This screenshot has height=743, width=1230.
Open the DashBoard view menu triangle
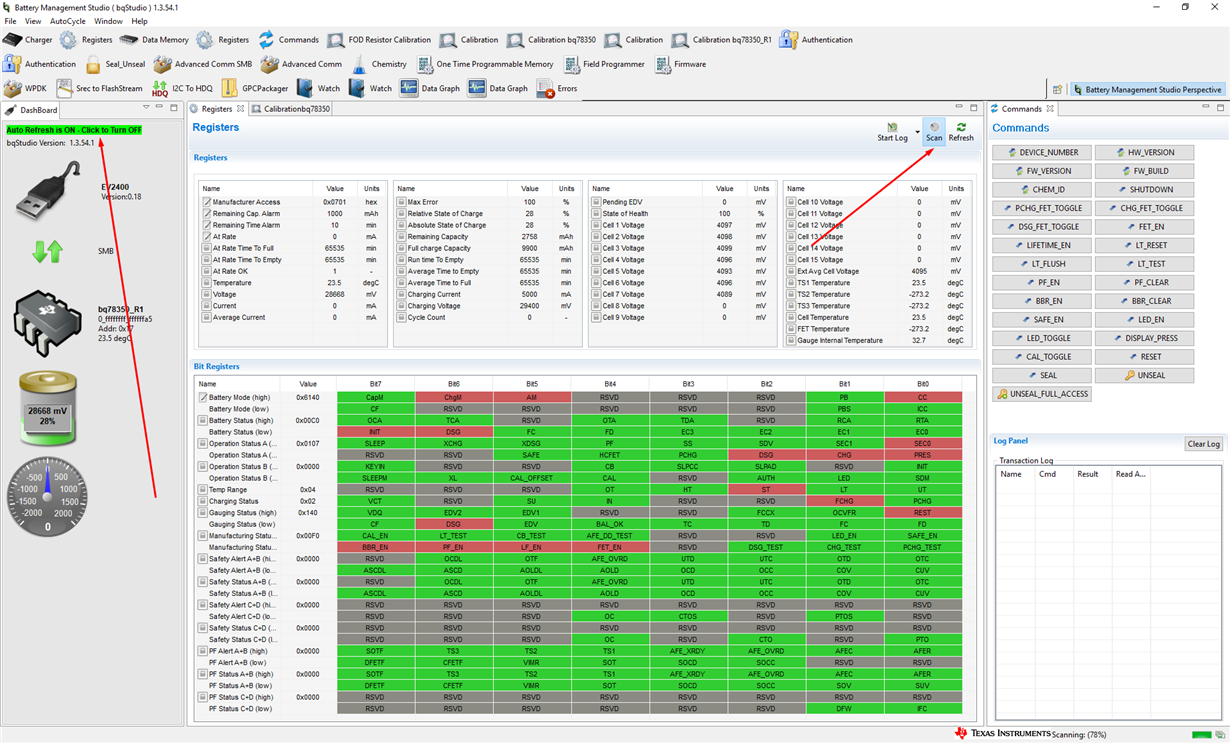click(x=146, y=108)
